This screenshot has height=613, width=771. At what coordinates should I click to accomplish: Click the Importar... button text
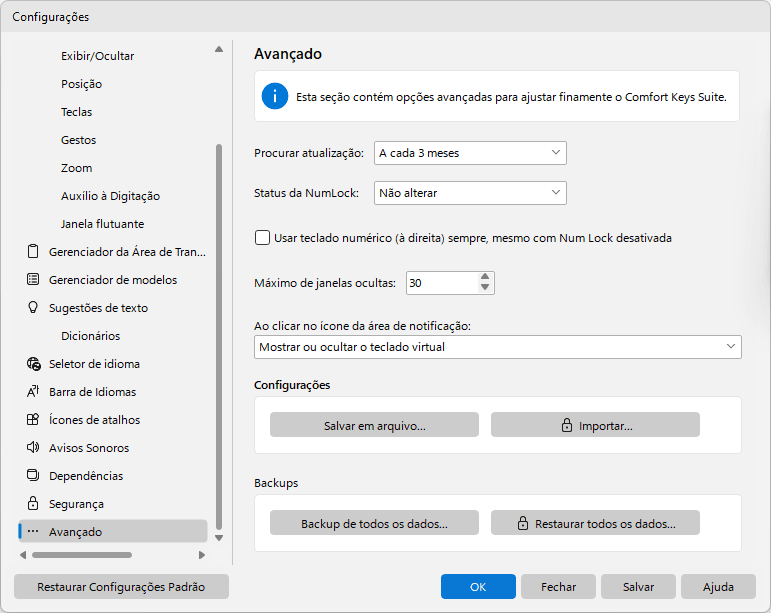click(x=606, y=426)
